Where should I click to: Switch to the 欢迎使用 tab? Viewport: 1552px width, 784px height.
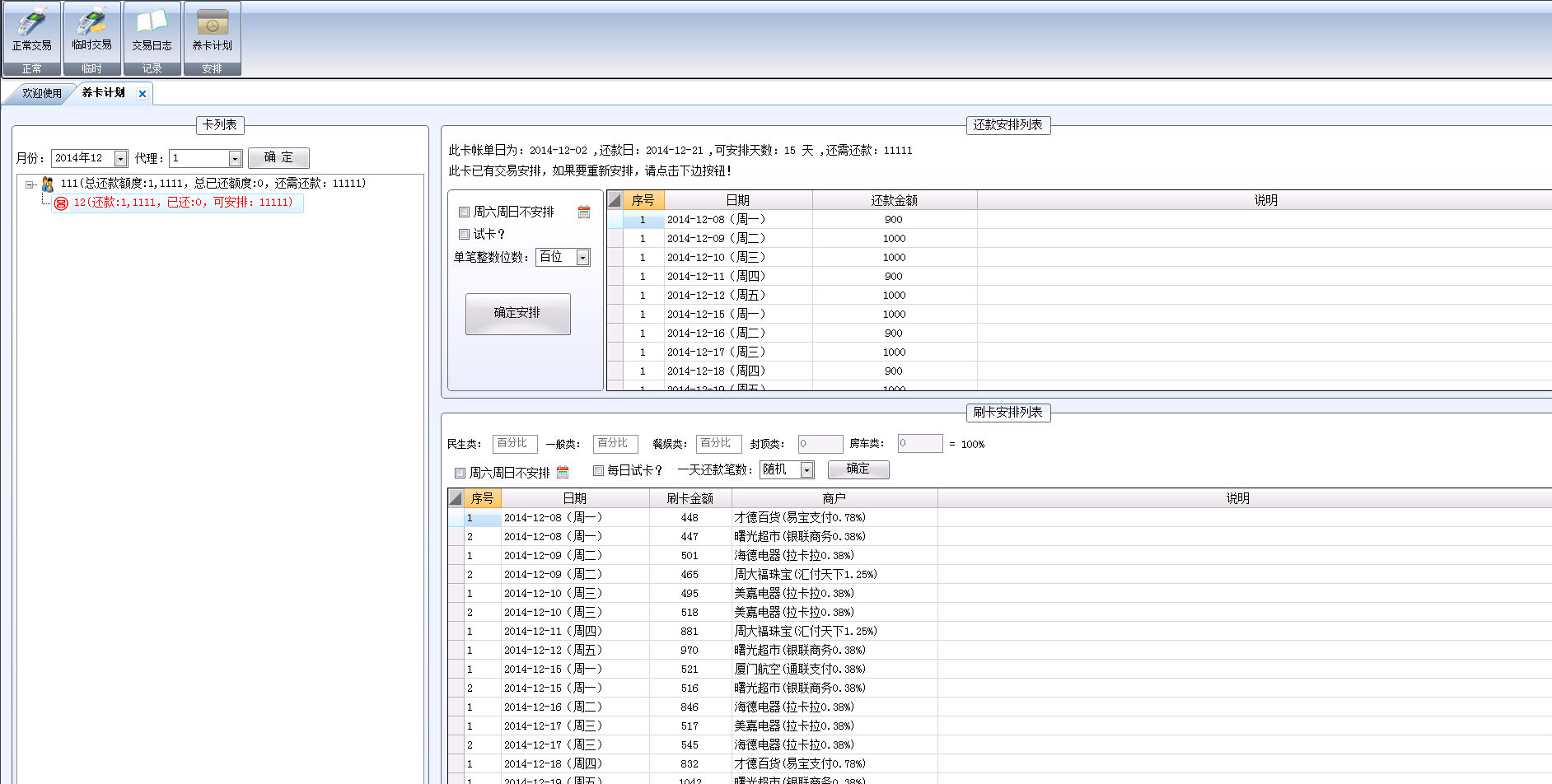pyautogui.click(x=41, y=93)
